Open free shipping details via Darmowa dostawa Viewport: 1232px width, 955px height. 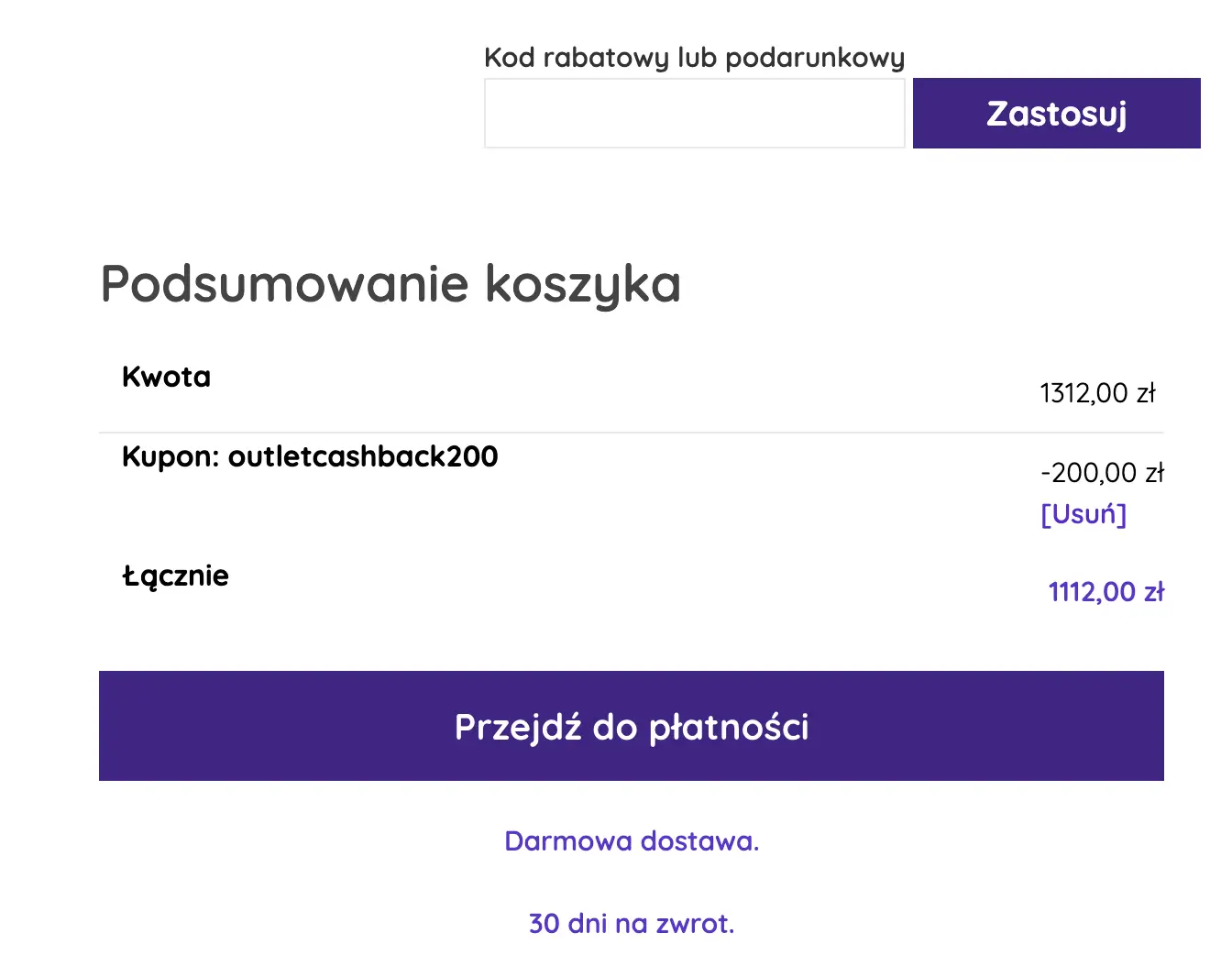(x=631, y=840)
